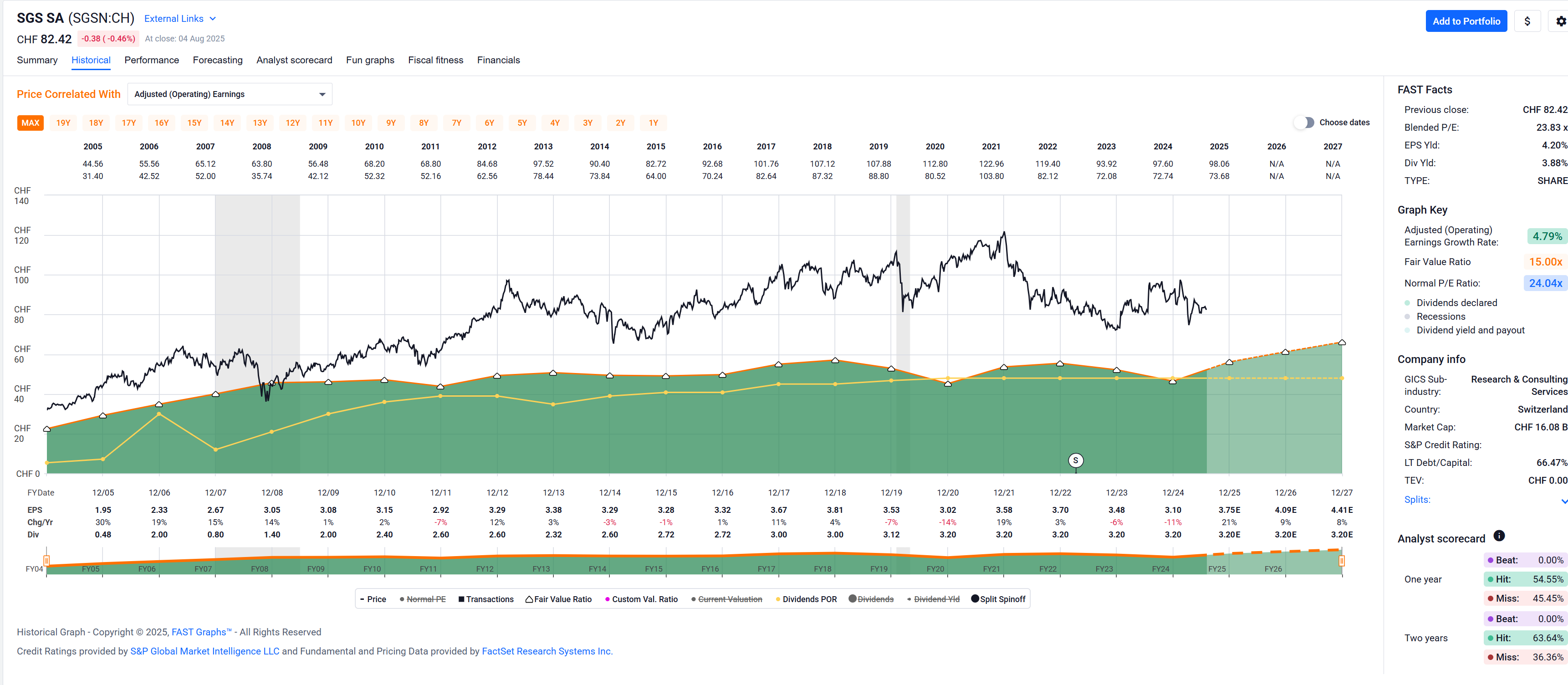Viewport: 1568px width, 685px height.
Task: Click the Splits link
Action: click(x=1417, y=499)
